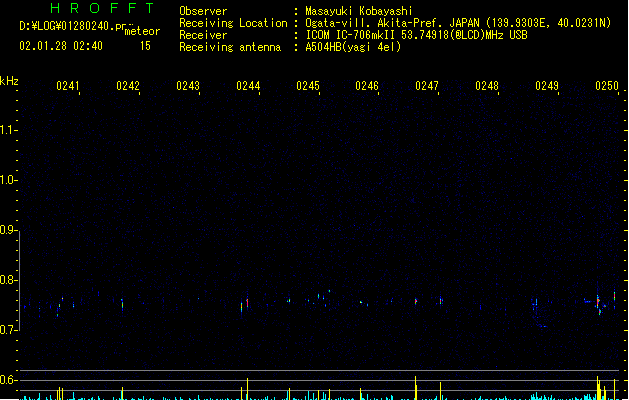629x400 pixels.
Task: Click the 0.9 kHz axis label
Action: [8, 230]
